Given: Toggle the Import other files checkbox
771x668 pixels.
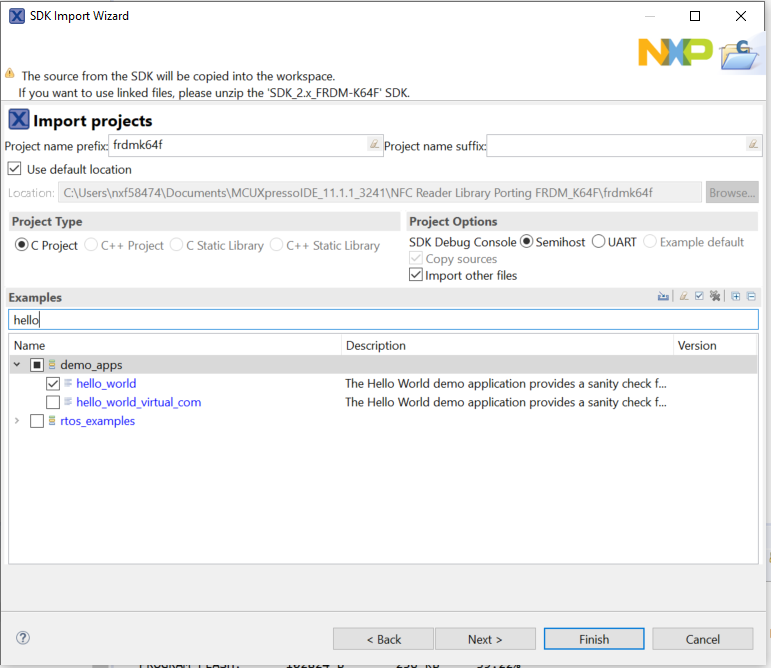Looking at the screenshot, I should (415, 275).
